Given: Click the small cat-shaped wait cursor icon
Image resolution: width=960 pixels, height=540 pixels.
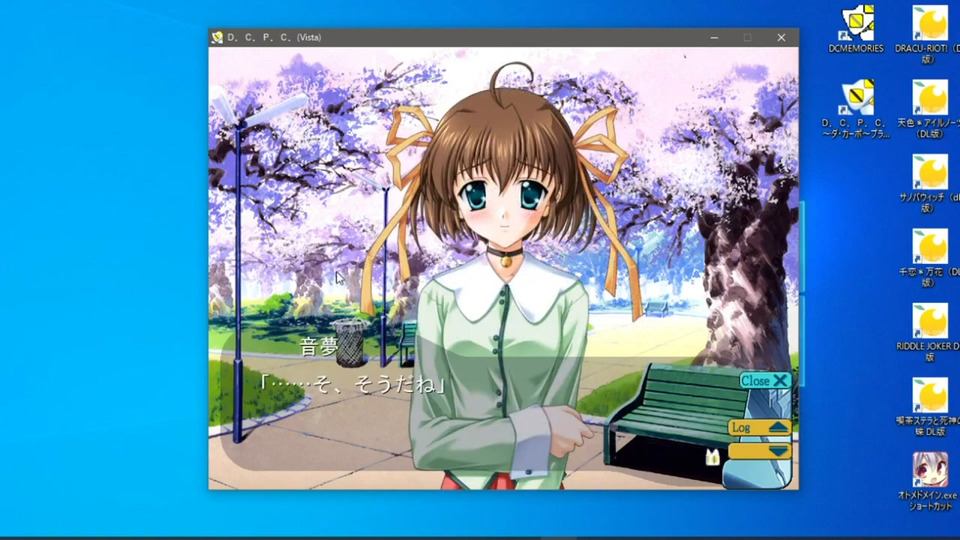Looking at the screenshot, I should coord(712,457).
